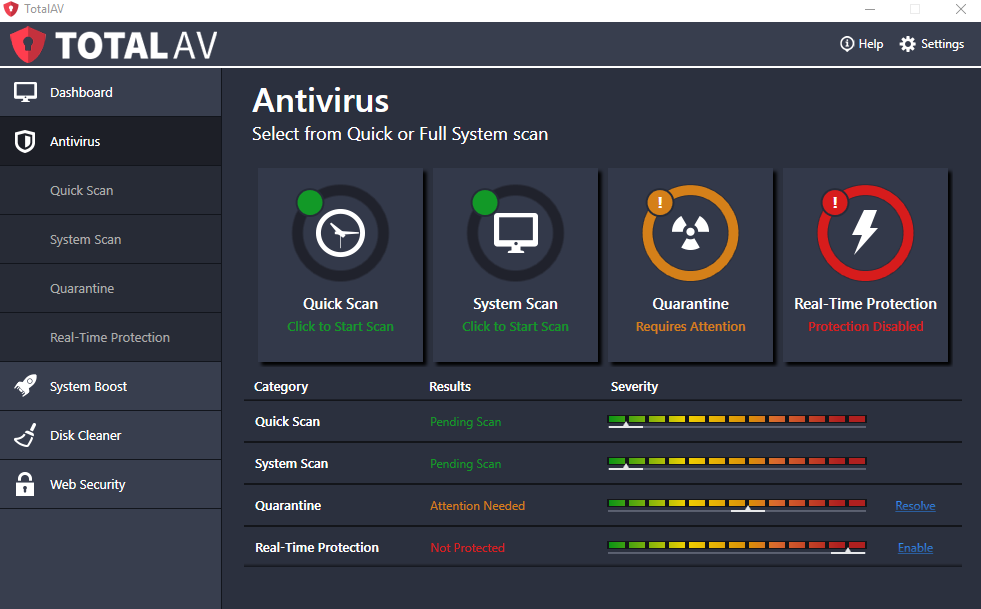Viewport: 981px width, 609px height.
Task: Click the Quick Scan clock icon
Action: (340, 233)
